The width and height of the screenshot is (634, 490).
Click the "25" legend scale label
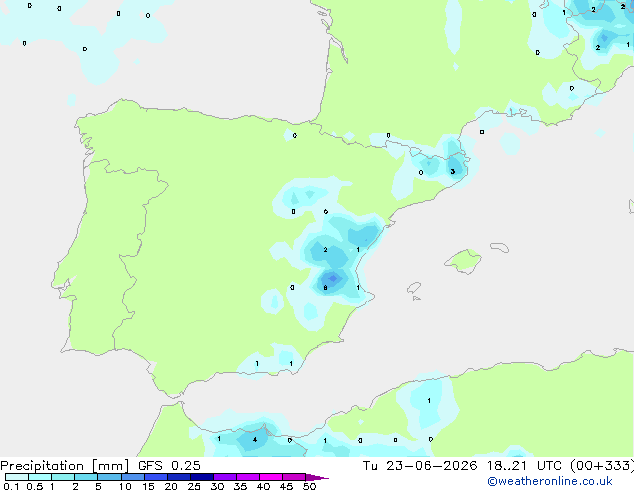click(x=194, y=486)
